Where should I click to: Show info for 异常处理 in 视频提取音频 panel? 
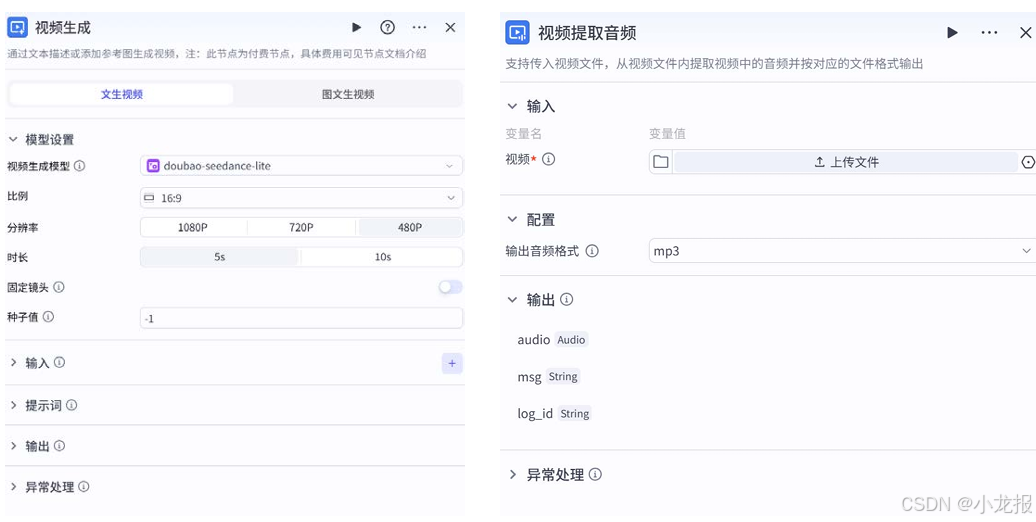[x=595, y=474]
